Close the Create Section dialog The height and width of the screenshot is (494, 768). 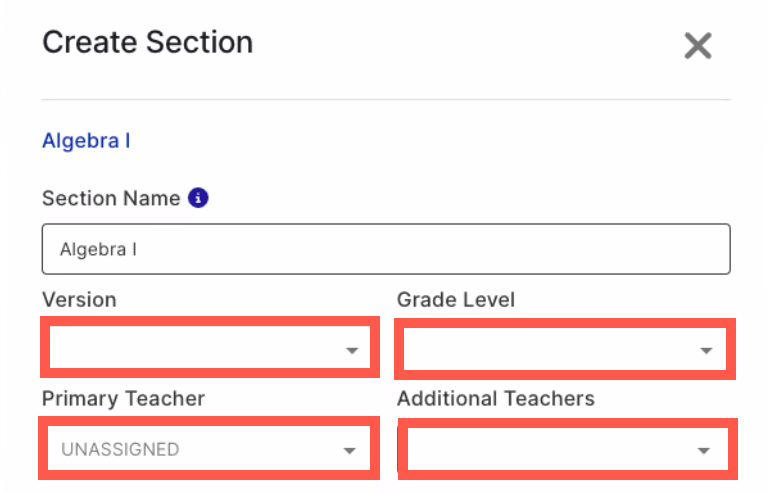(x=697, y=46)
